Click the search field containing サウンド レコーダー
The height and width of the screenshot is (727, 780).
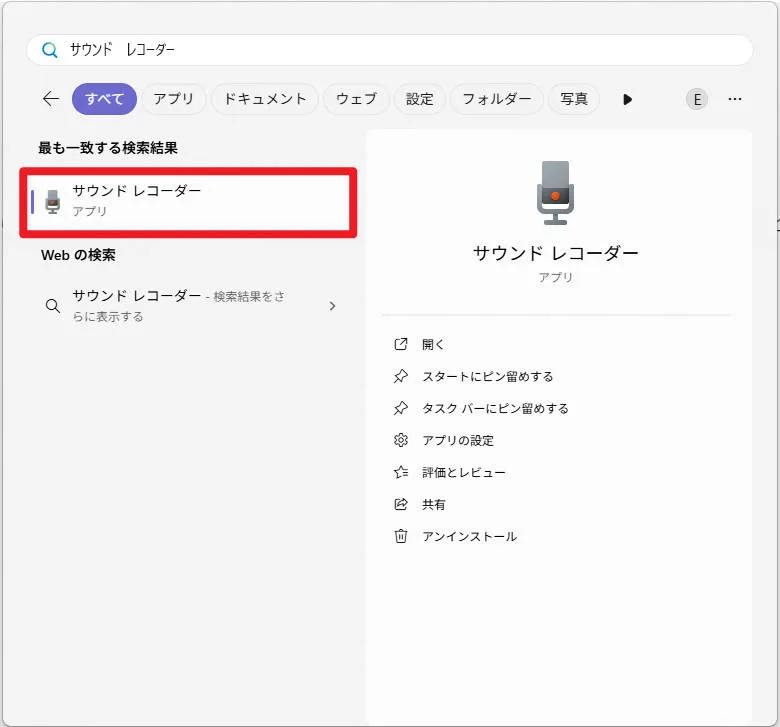click(x=390, y=50)
